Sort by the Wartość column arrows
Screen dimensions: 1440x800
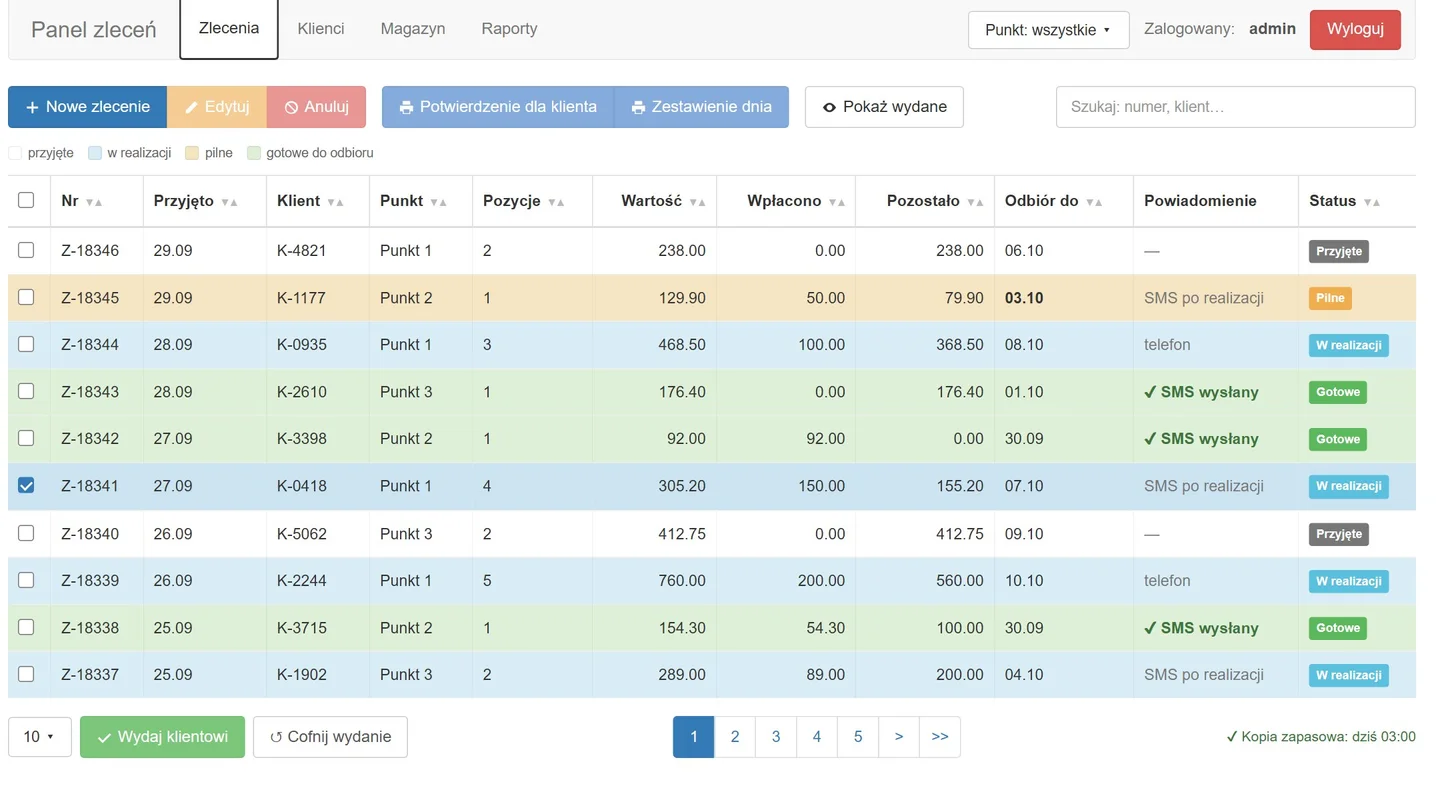click(x=697, y=202)
